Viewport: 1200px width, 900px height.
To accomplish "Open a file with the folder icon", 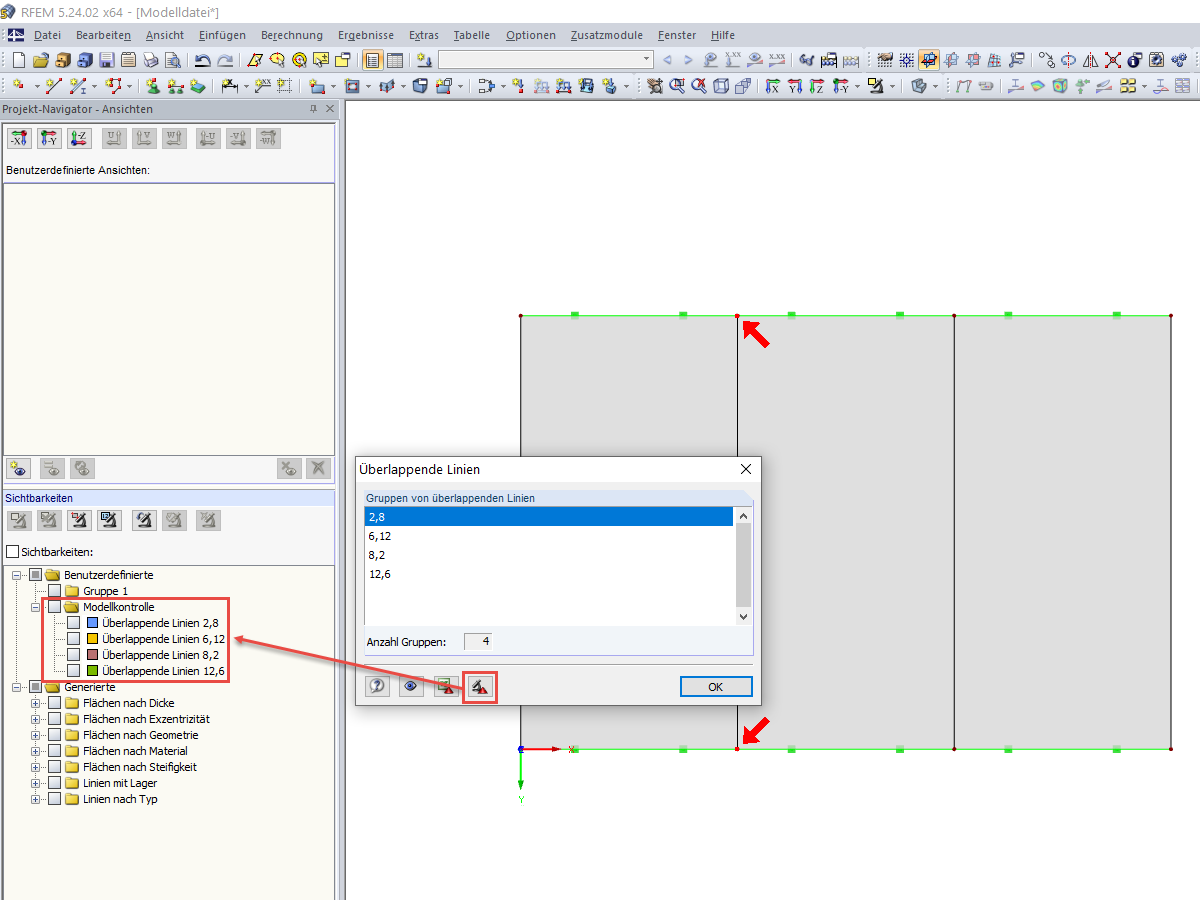I will point(41,60).
